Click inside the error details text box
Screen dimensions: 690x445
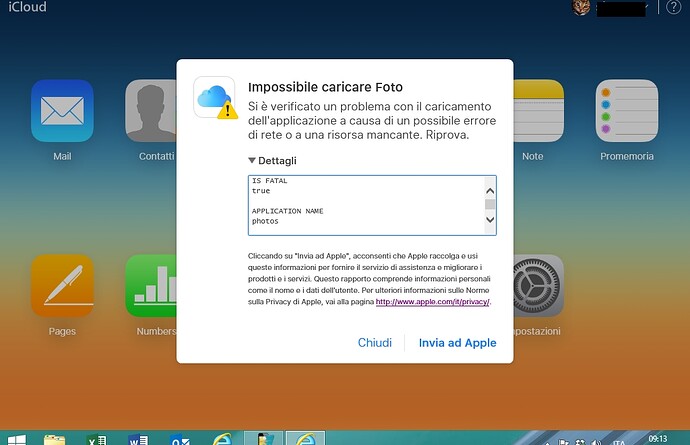pyautogui.click(x=372, y=205)
